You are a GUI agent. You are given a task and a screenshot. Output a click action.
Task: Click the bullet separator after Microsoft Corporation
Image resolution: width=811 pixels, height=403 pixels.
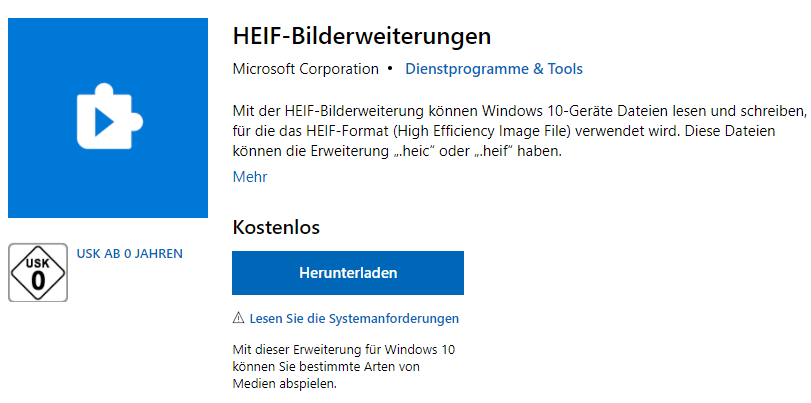(390, 69)
